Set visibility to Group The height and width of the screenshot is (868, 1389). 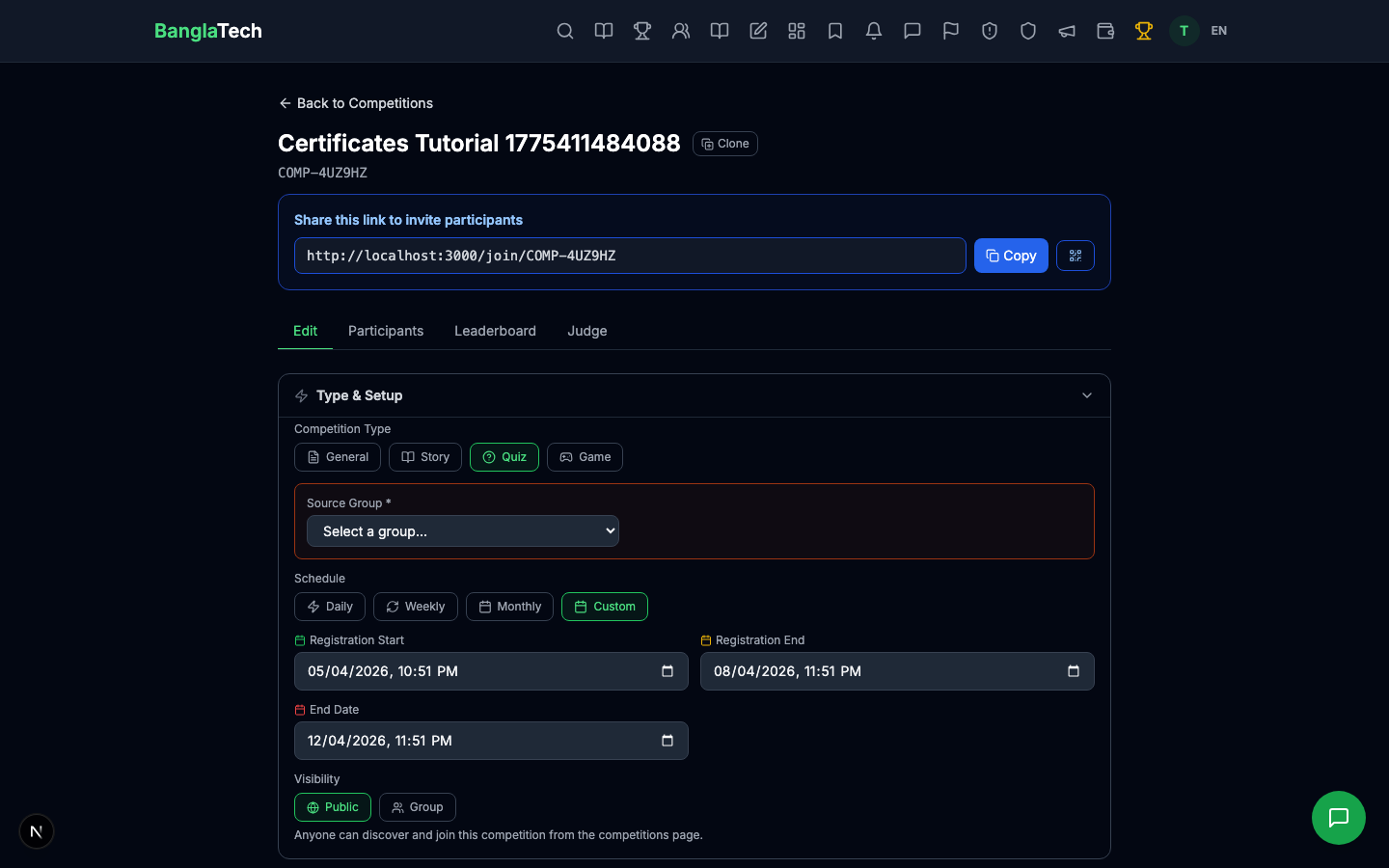[418, 807]
